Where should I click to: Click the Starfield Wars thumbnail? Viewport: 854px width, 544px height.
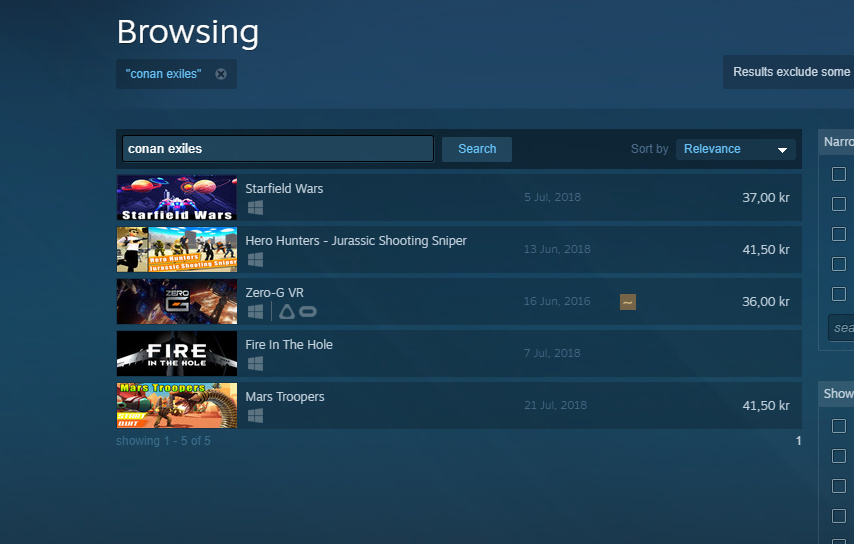(x=177, y=198)
